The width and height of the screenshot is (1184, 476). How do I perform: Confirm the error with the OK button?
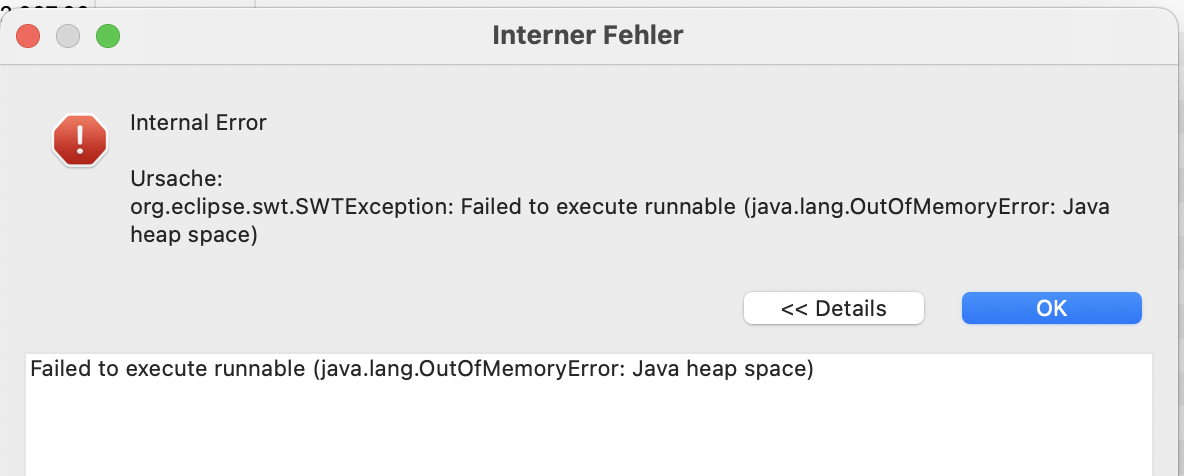pyautogui.click(x=1051, y=308)
